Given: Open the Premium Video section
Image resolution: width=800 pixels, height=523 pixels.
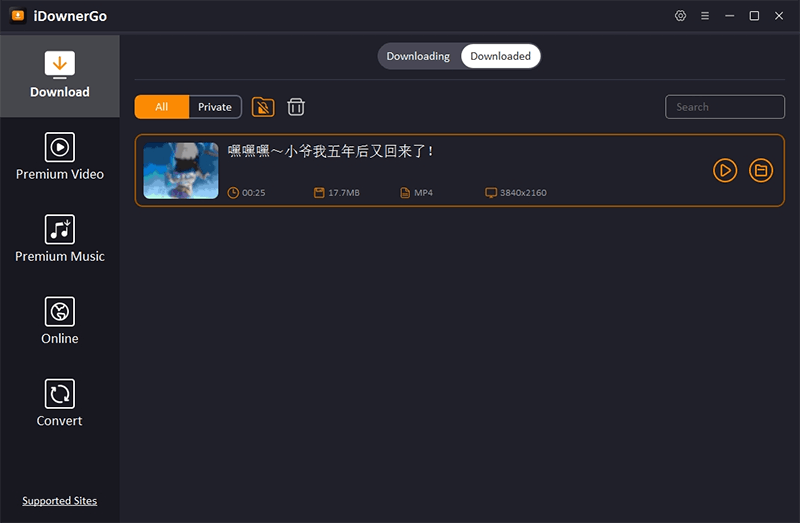Looking at the screenshot, I should [60, 157].
